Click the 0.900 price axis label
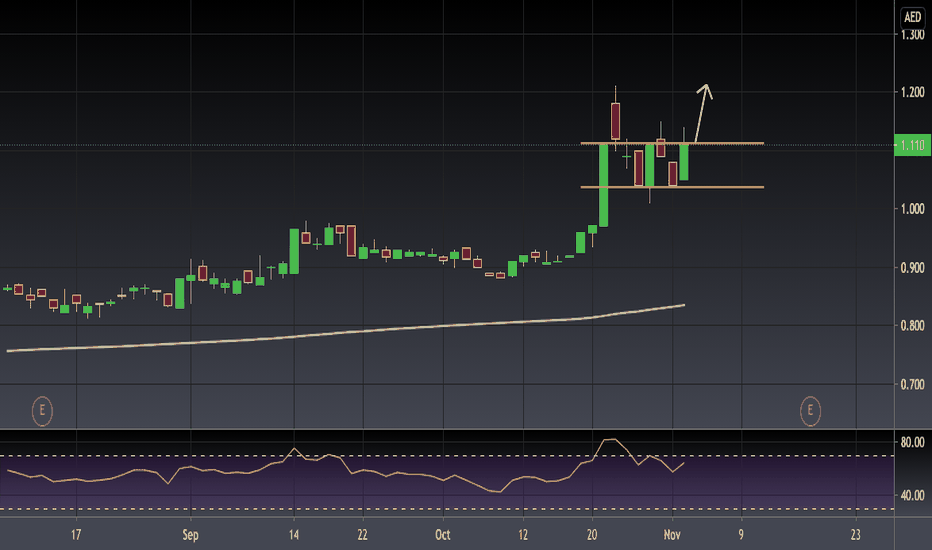The height and width of the screenshot is (550, 932). pos(912,268)
